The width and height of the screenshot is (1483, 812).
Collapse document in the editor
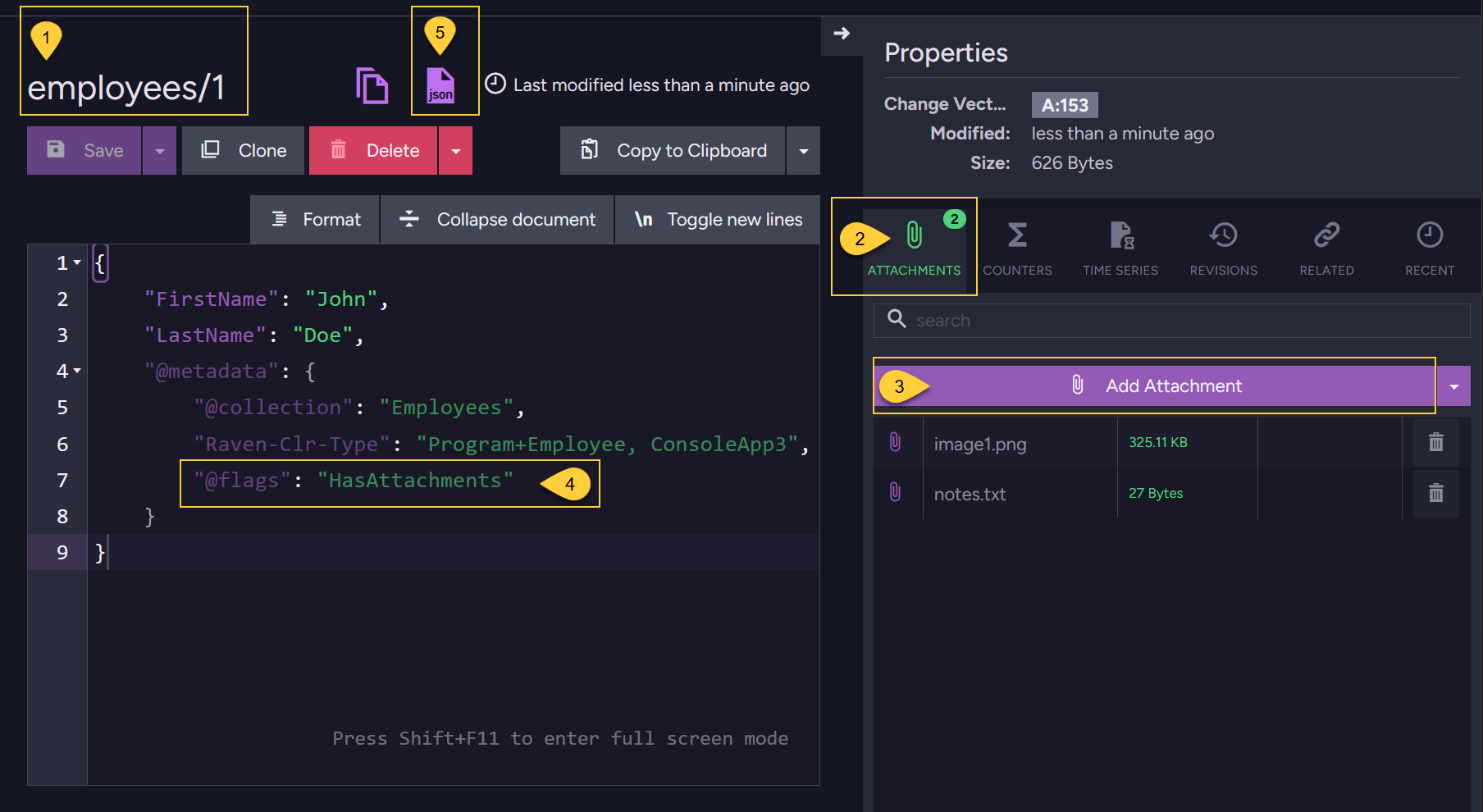[x=497, y=220]
